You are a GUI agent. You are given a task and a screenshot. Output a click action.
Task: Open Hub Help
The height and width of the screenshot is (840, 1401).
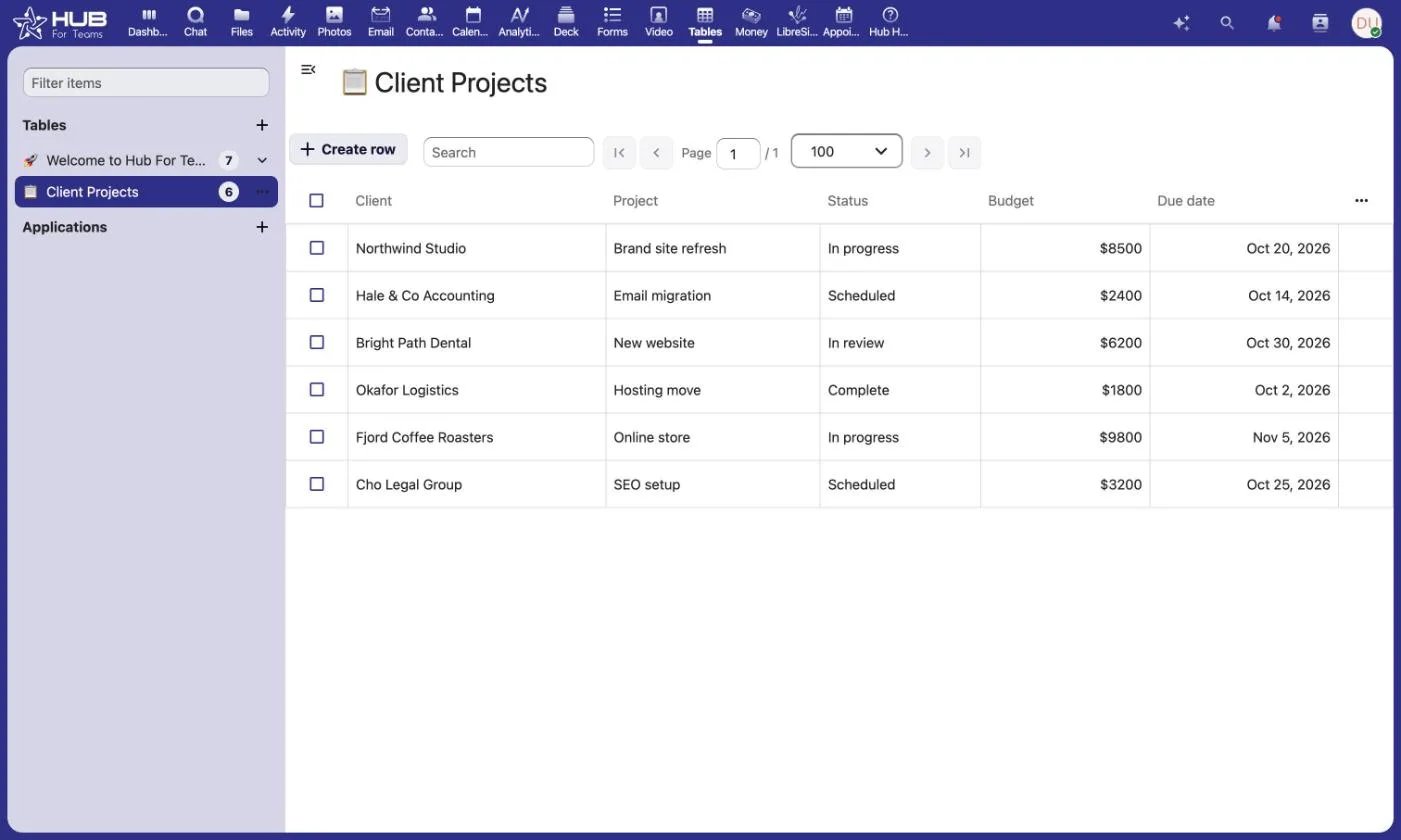click(x=889, y=22)
